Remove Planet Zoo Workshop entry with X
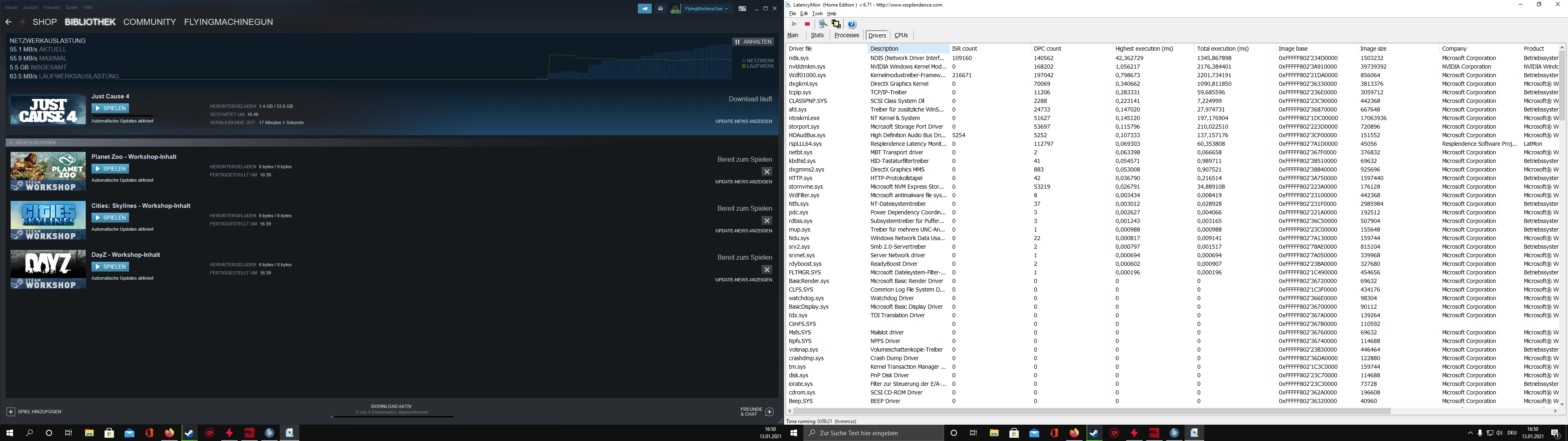1568x441 pixels. [x=767, y=172]
